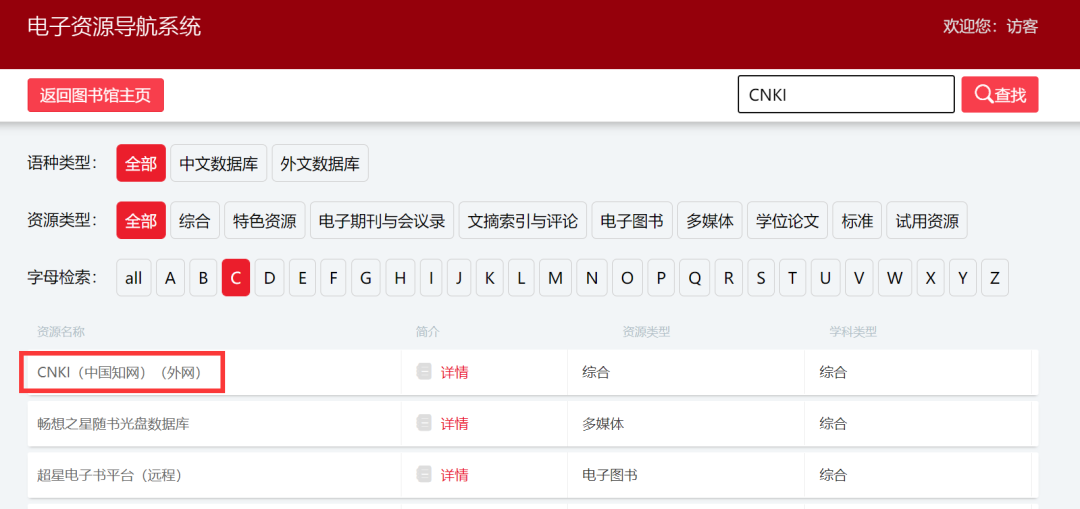View 详情 for 超星电子书平台（远程）
Screen dimensions: 1080x509
click(x=454, y=475)
